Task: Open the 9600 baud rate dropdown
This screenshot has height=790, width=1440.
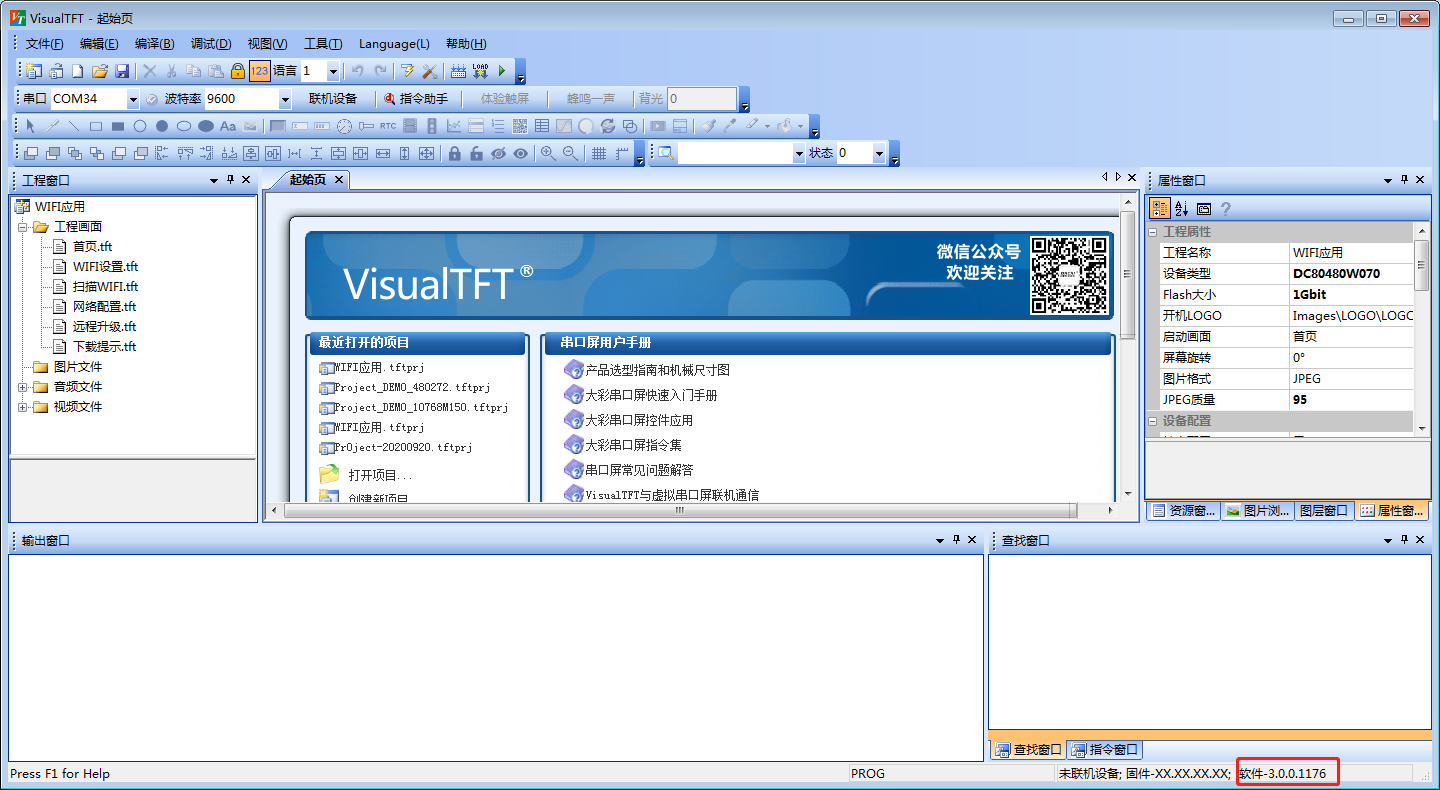Action: coord(284,99)
